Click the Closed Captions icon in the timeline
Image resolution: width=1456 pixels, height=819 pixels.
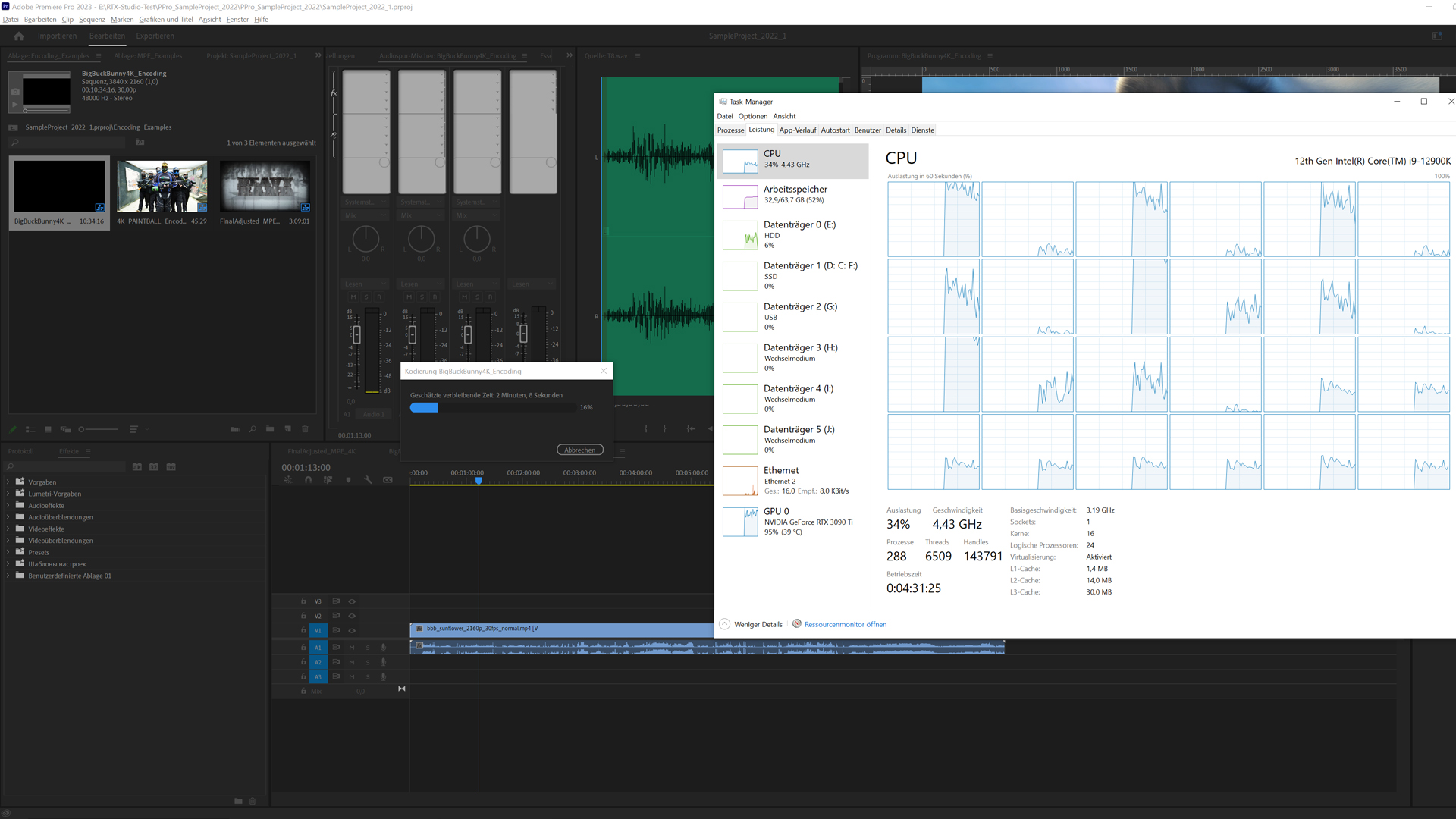[388, 479]
